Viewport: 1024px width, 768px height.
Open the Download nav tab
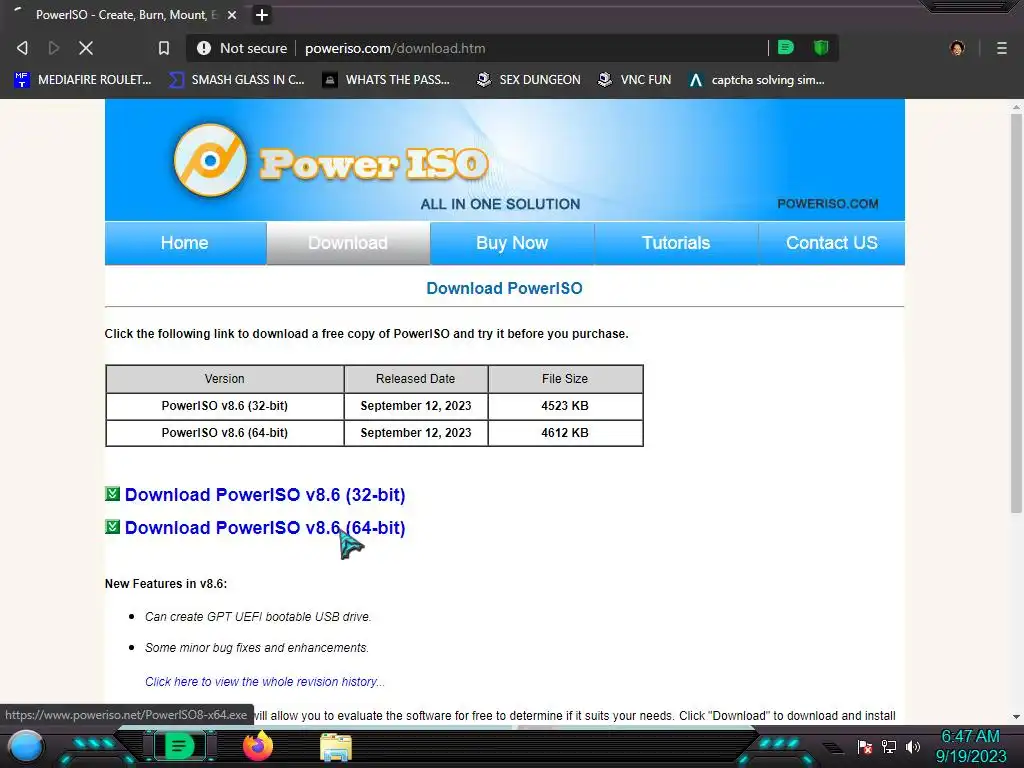coord(348,243)
